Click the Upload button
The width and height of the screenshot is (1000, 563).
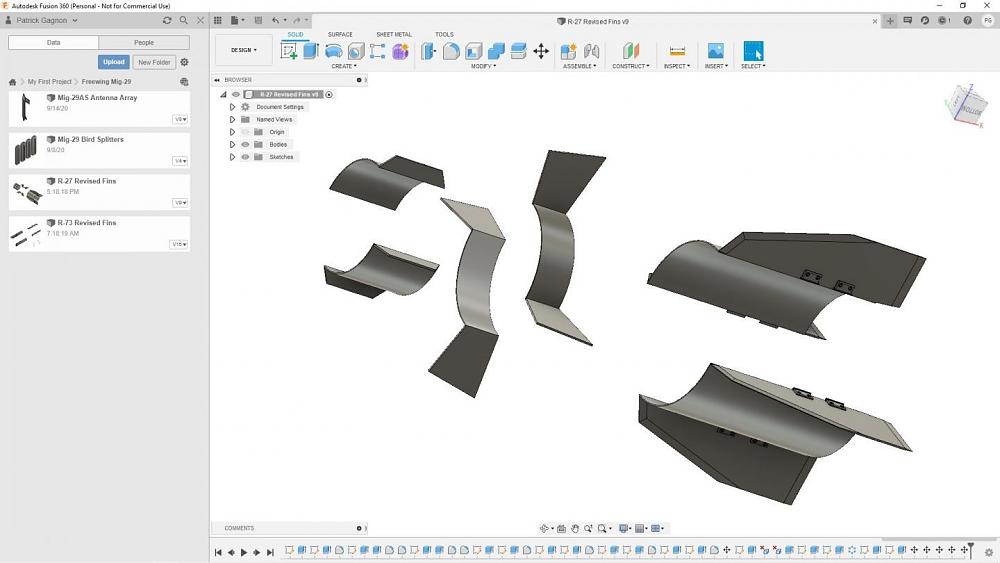tap(114, 62)
